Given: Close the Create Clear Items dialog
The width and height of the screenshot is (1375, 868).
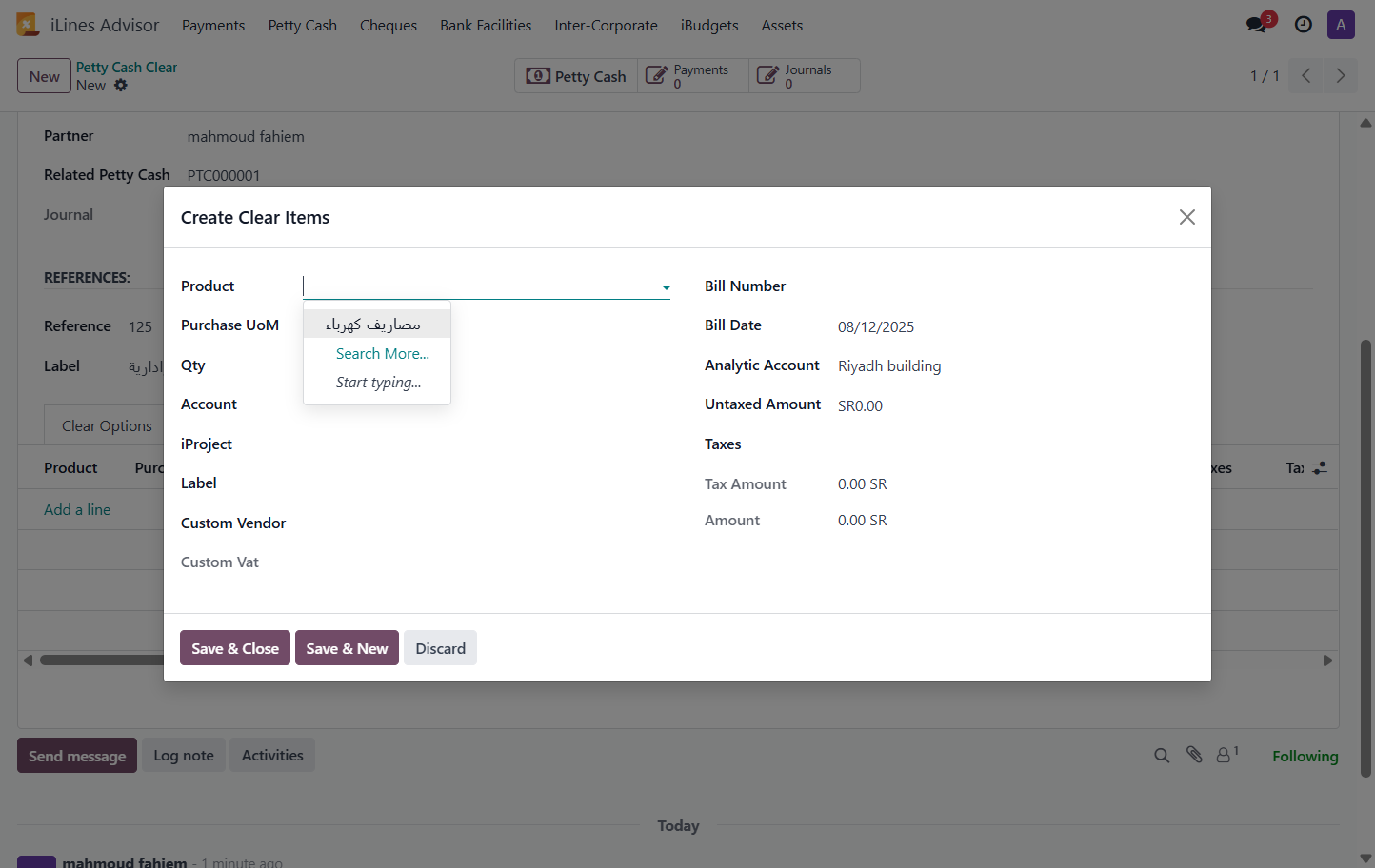Looking at the screenshot, I should 1187,217.
